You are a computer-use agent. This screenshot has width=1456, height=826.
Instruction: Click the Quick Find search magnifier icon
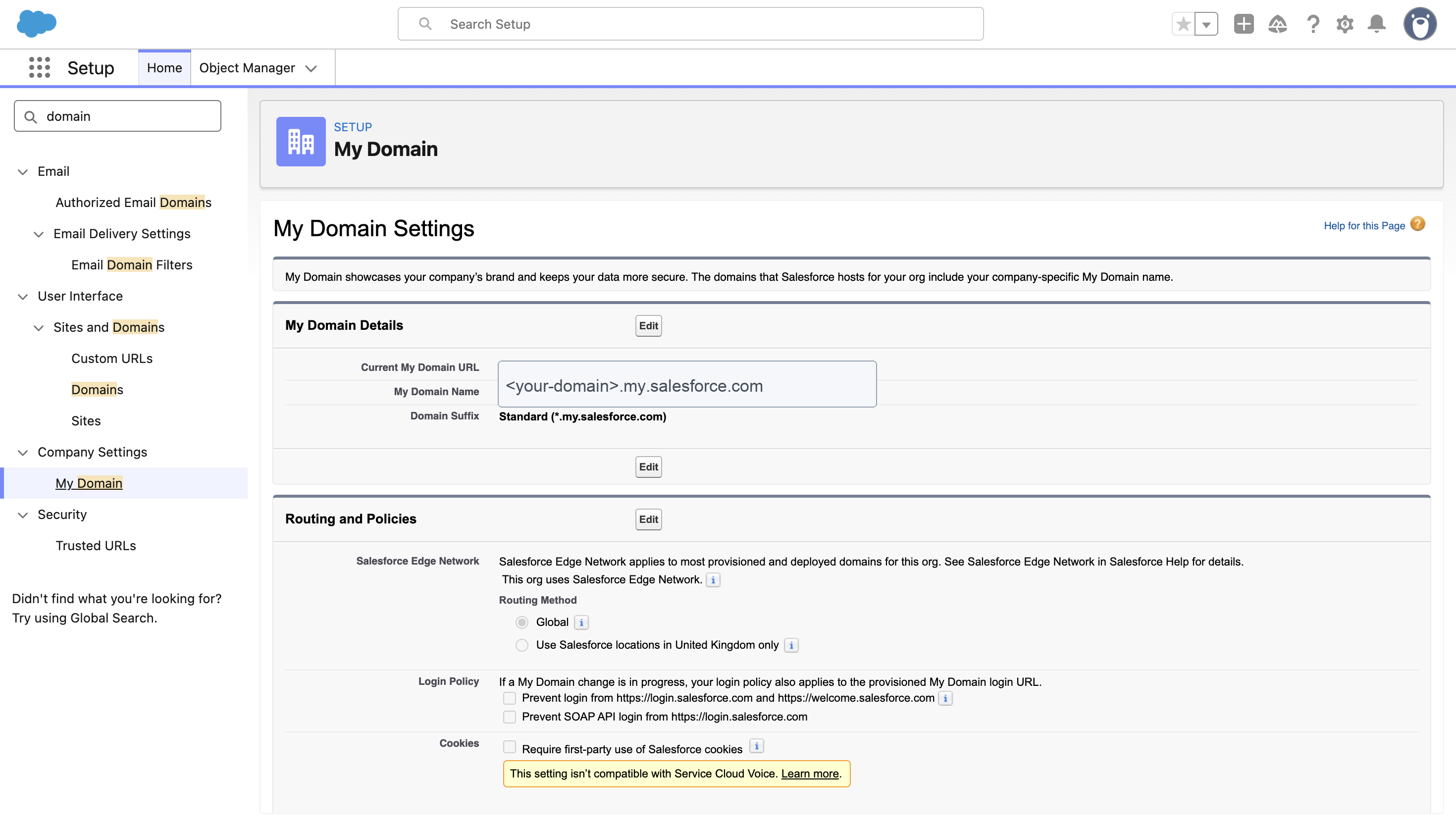click(x=31, y=116)
